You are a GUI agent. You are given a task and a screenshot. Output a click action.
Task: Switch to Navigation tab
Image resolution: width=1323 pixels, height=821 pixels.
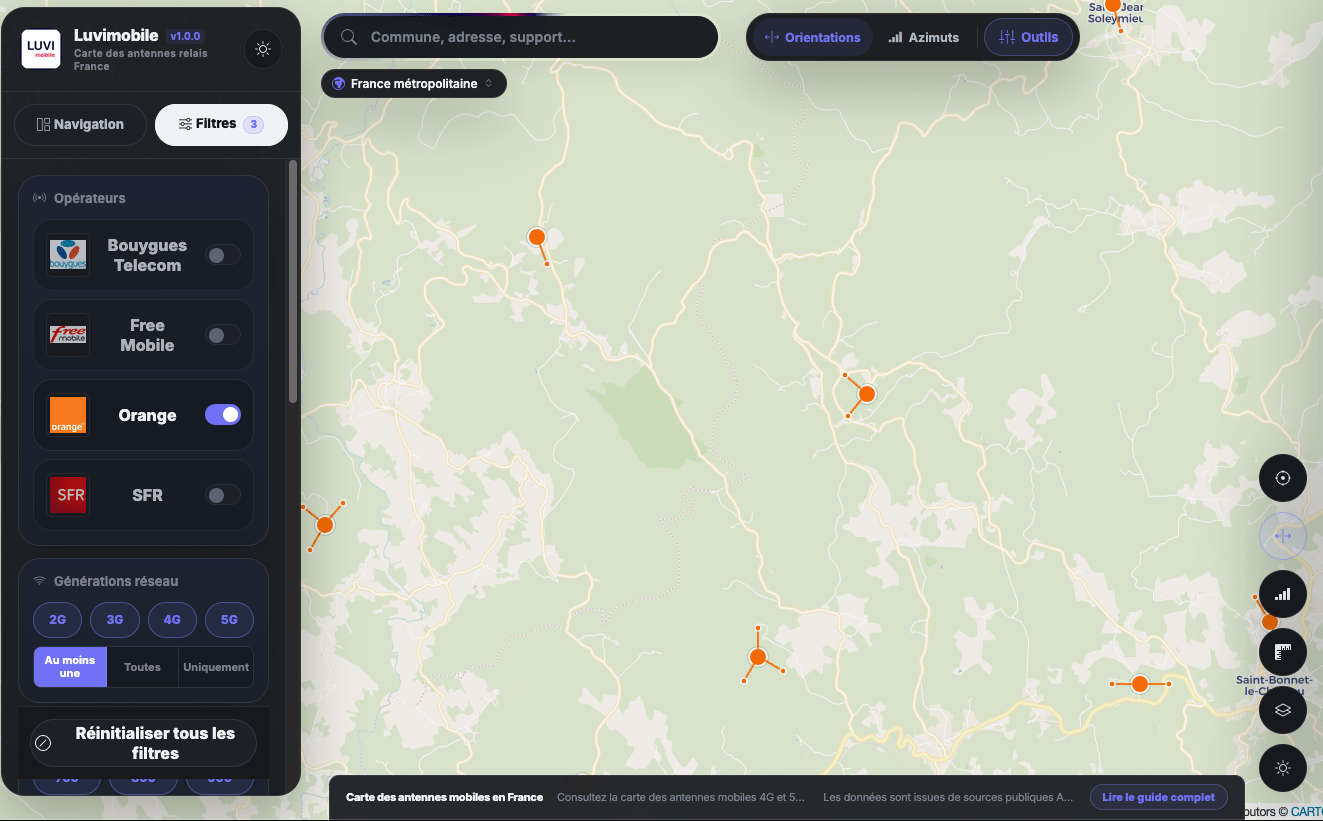[x=80, y=125]
